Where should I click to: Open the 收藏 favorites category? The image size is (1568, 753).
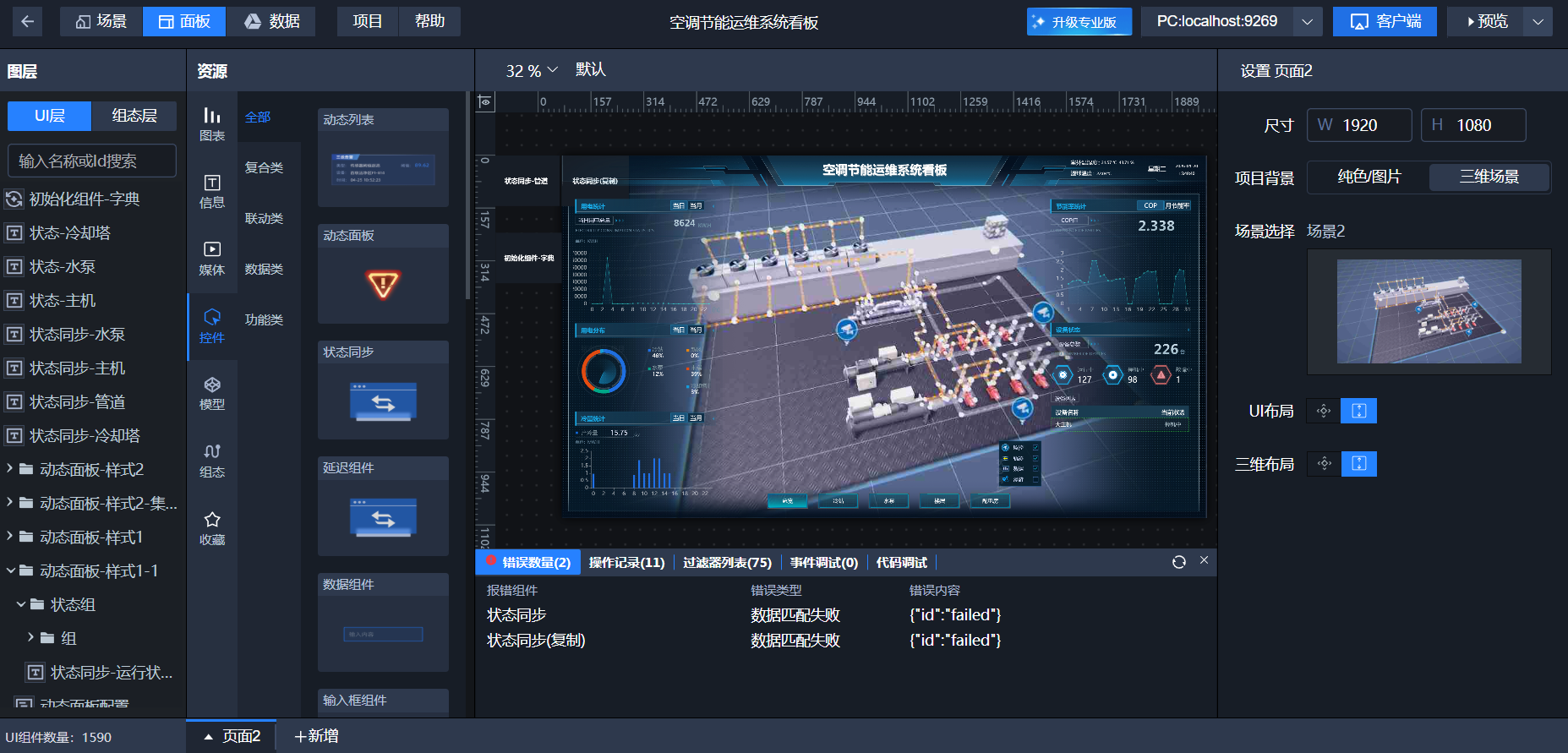coord(211,528)
